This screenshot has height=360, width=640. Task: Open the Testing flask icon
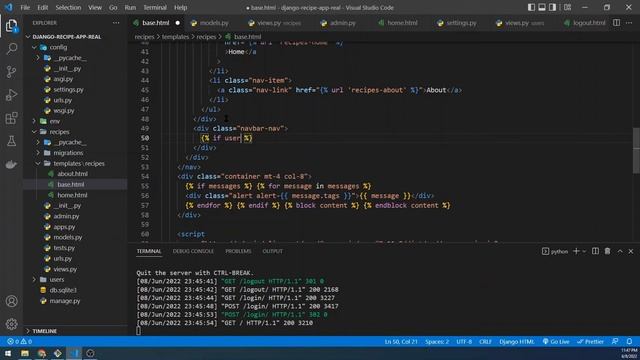[x=11, y=141]
